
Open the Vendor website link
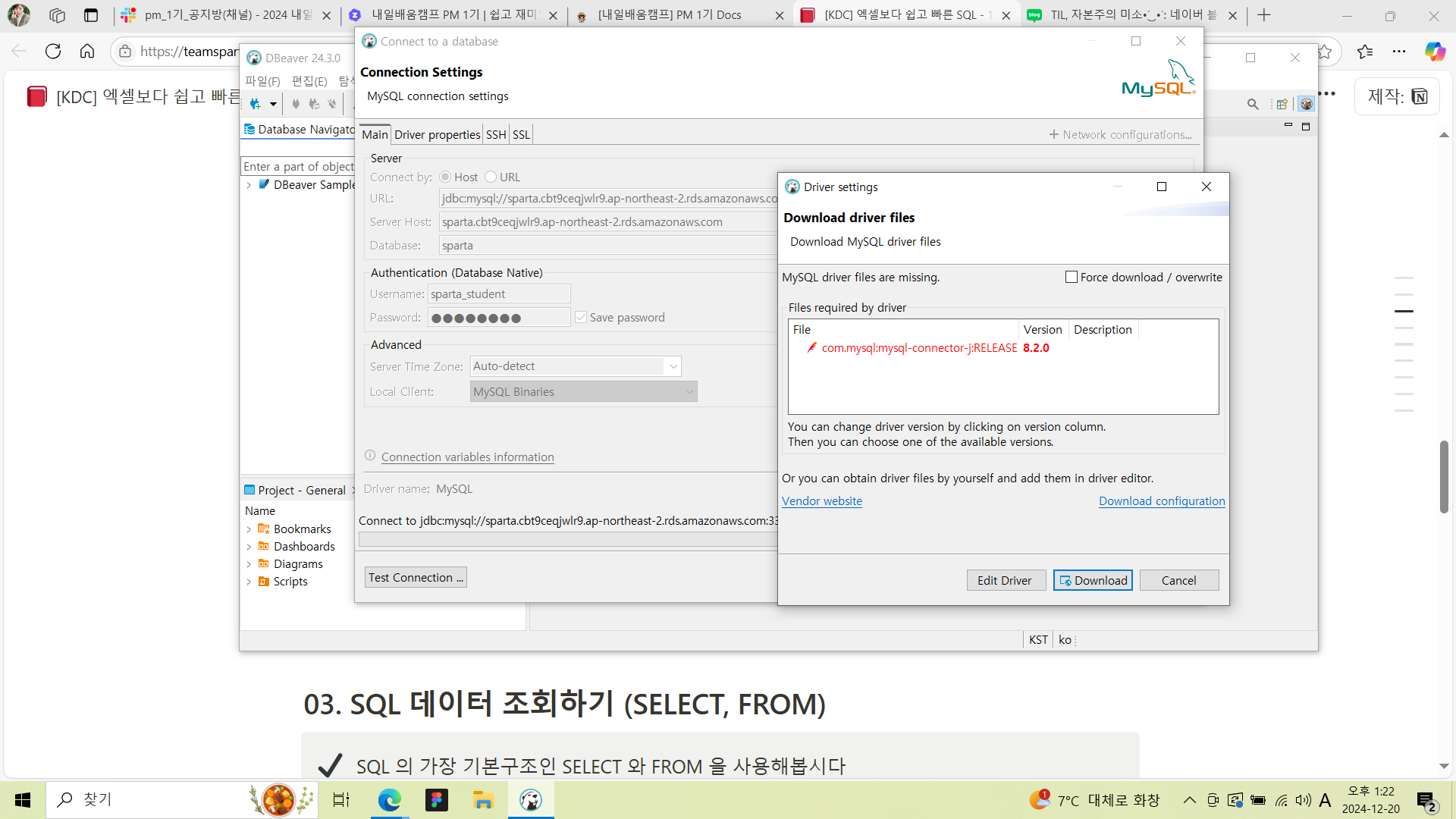pyautogui.click(x=822, y=501)
